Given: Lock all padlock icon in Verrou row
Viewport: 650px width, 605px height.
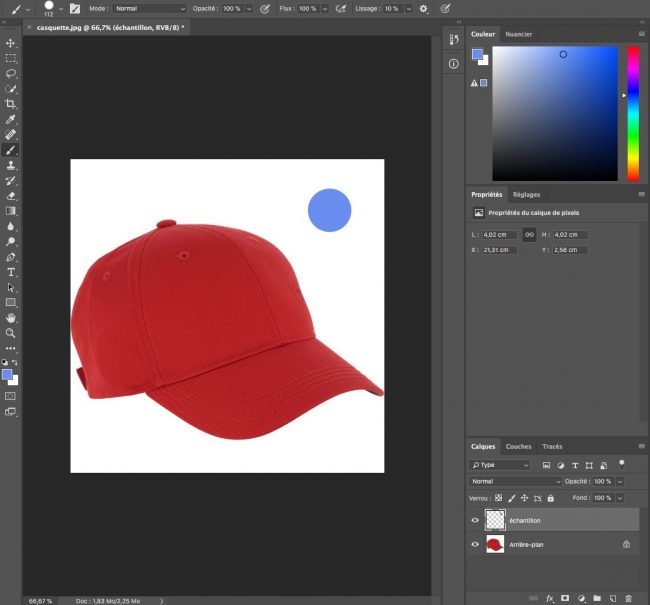Looking at the screenshot, I should [x=551, y=498].
